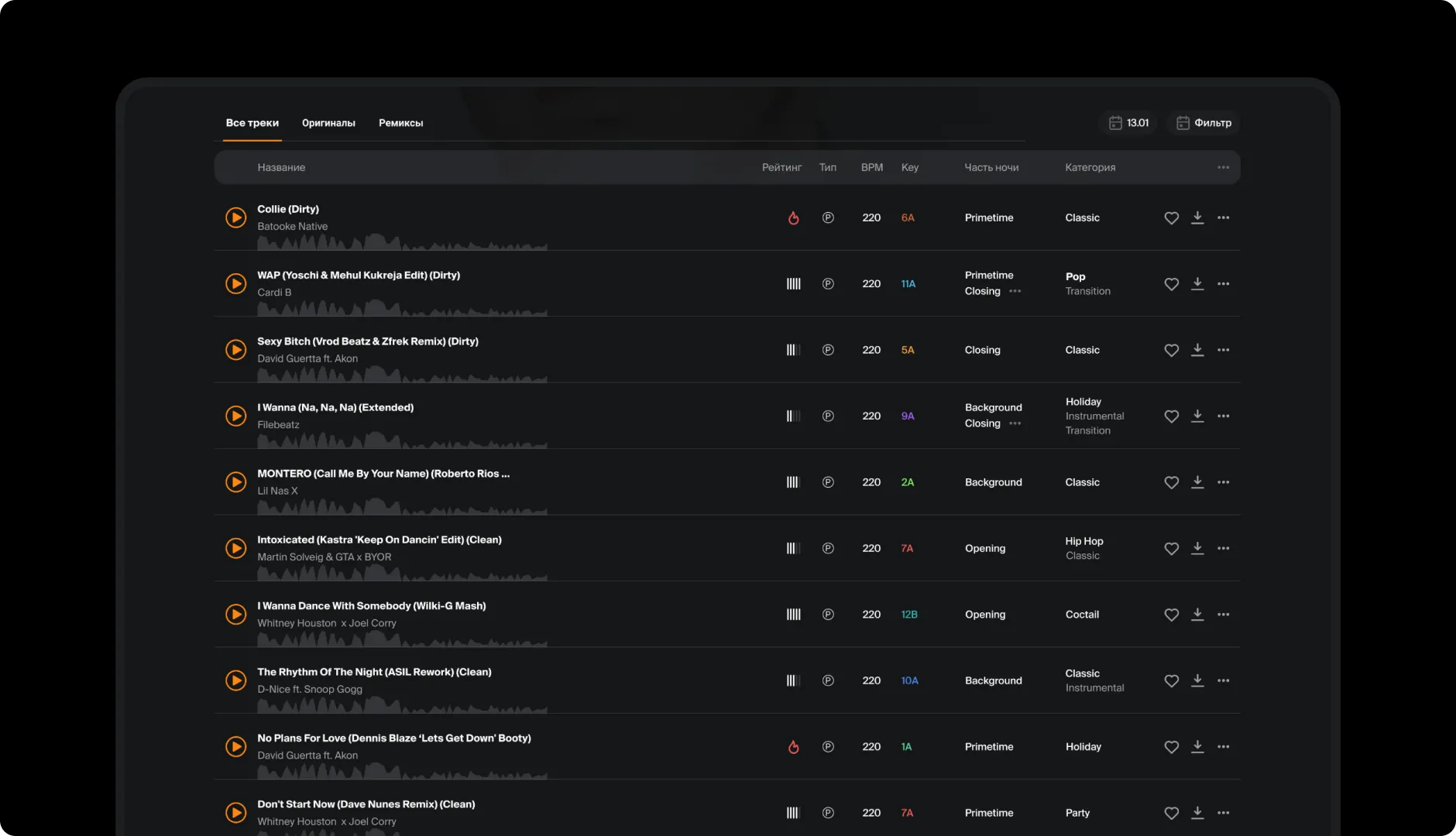This screenshot has height=836, width=1456.
Task: Open row menu for MONTERO track
Action: click(1224, 482)
